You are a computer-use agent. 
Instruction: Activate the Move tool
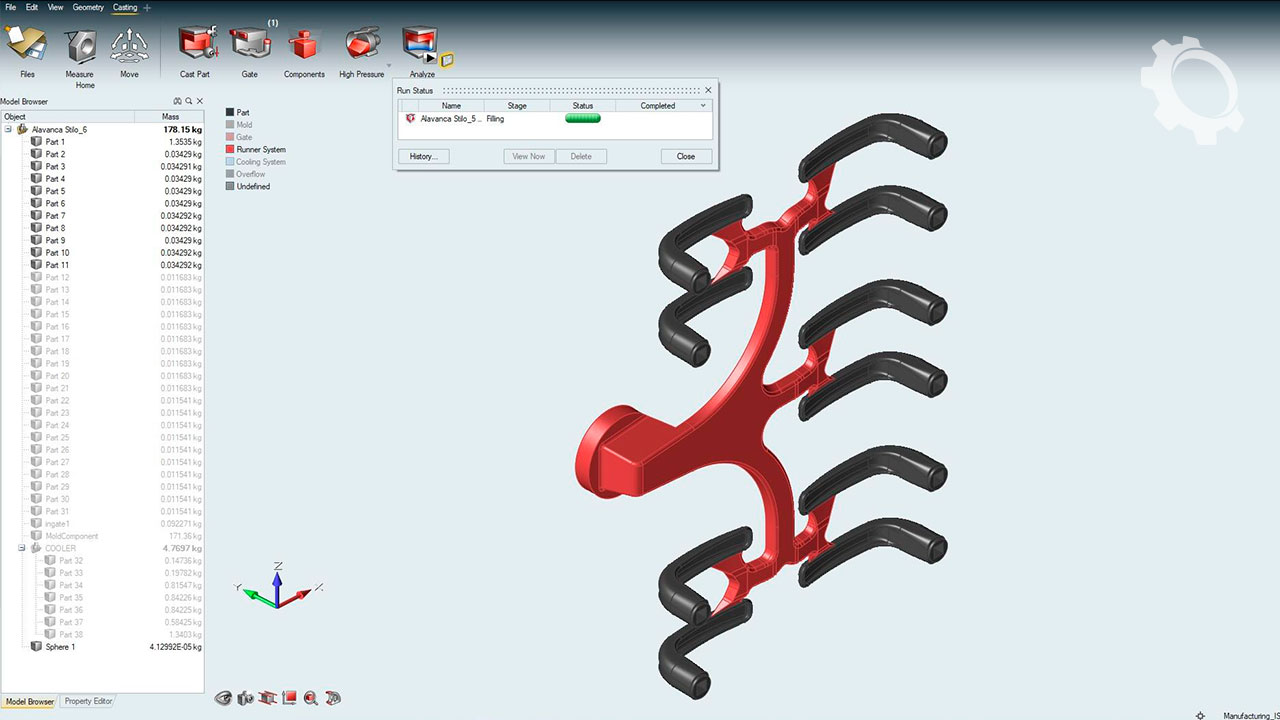129,46
